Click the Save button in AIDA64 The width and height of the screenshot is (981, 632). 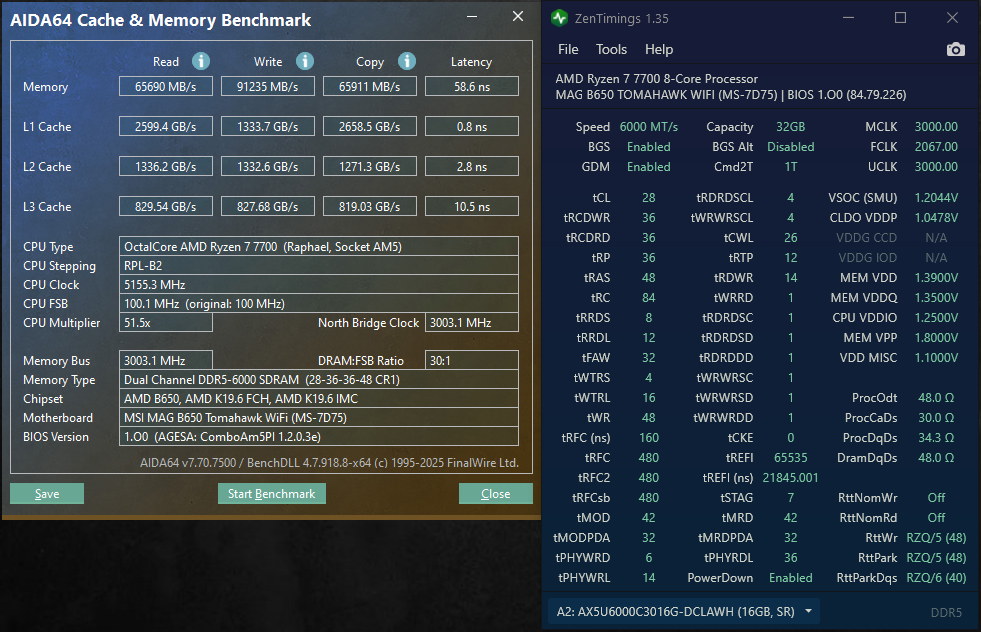click(x=47, y=494)
